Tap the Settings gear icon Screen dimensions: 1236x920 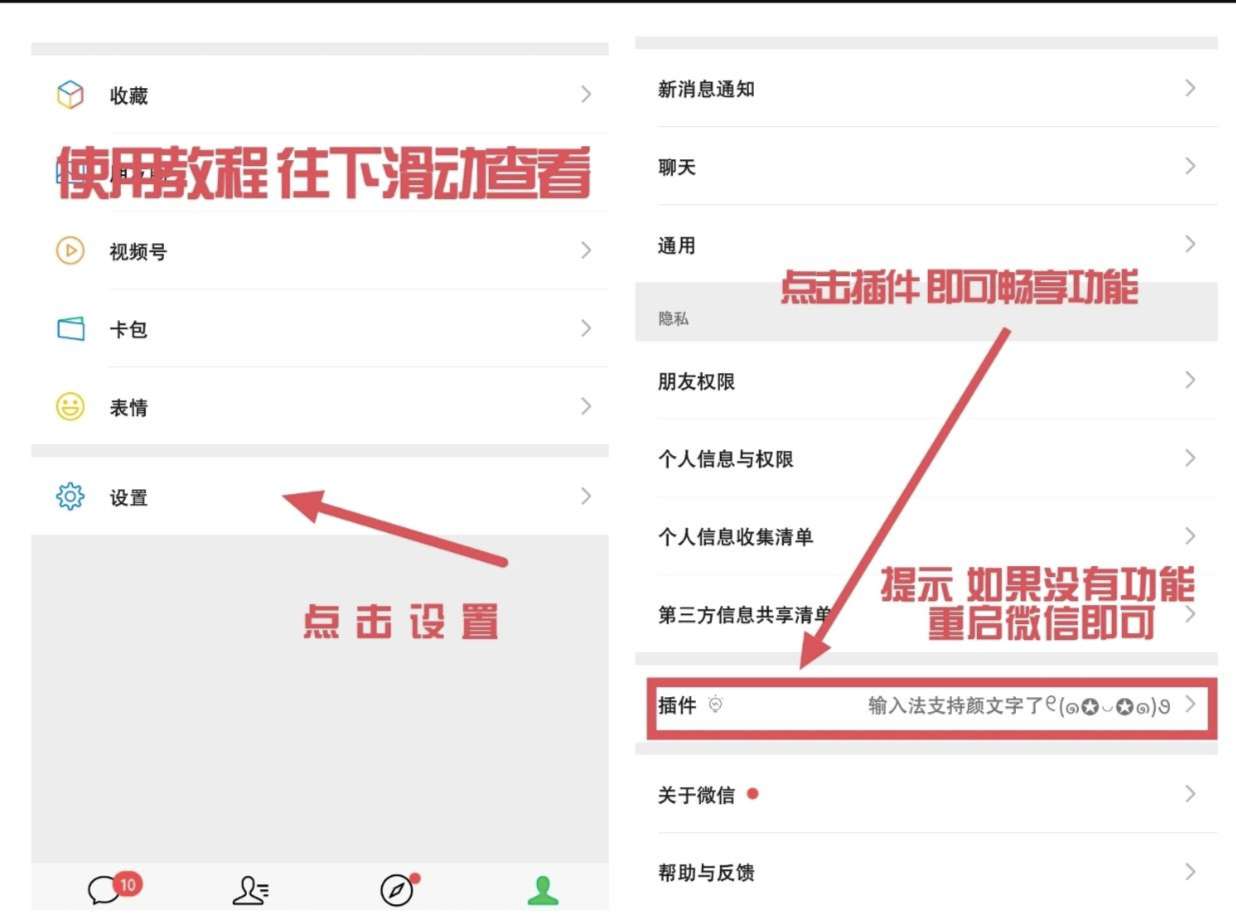pos(70,497)
